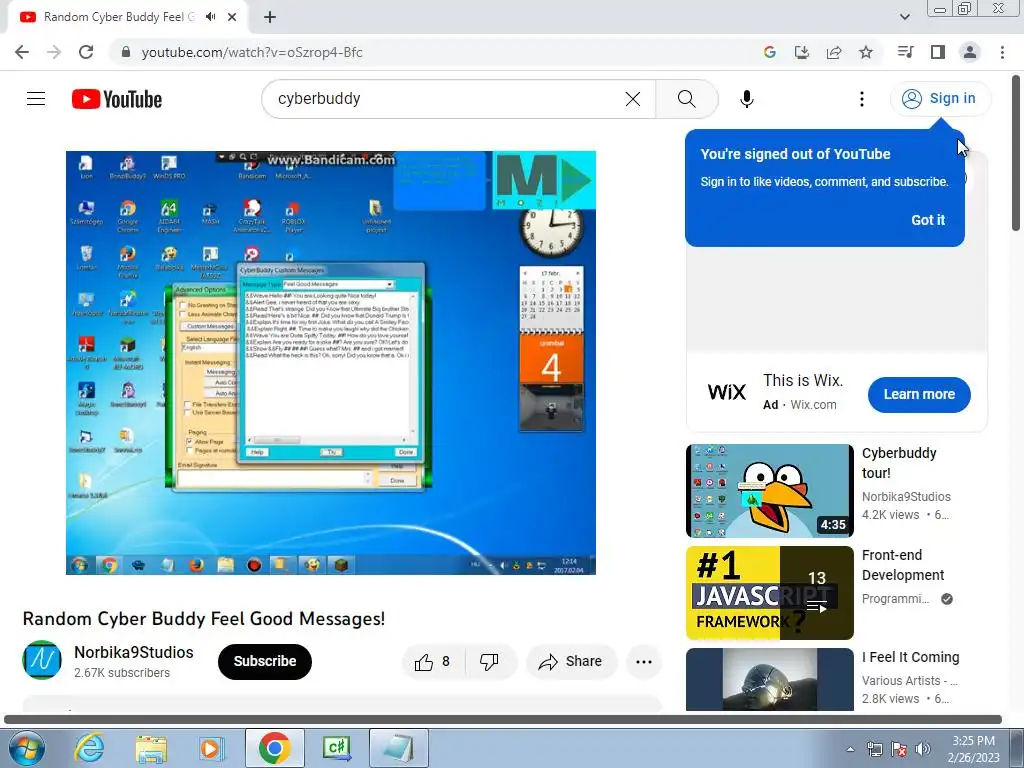This screenshot has width=1024, height=768.
Task: Start voice search with the microphone
Action: pos(746,99)
